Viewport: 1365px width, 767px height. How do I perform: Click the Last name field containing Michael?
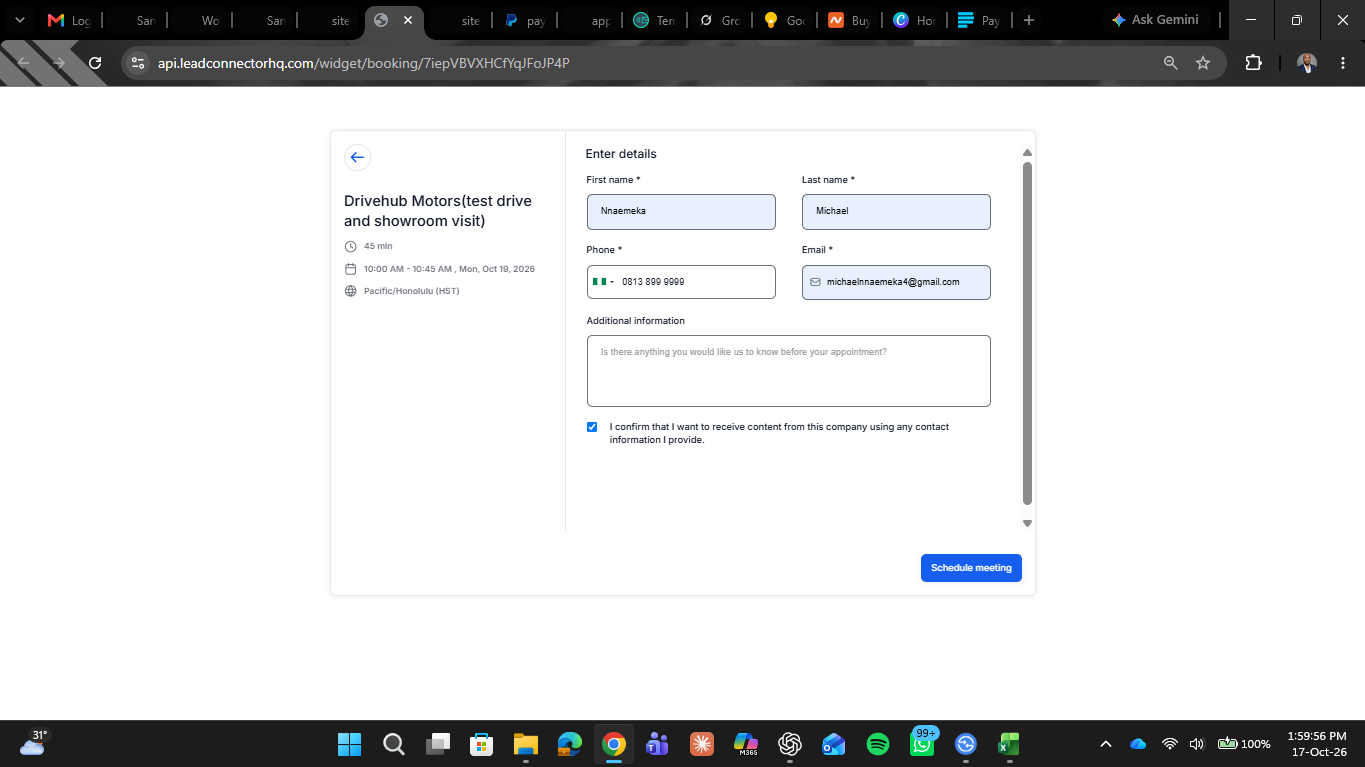click(x=896, y=212)
